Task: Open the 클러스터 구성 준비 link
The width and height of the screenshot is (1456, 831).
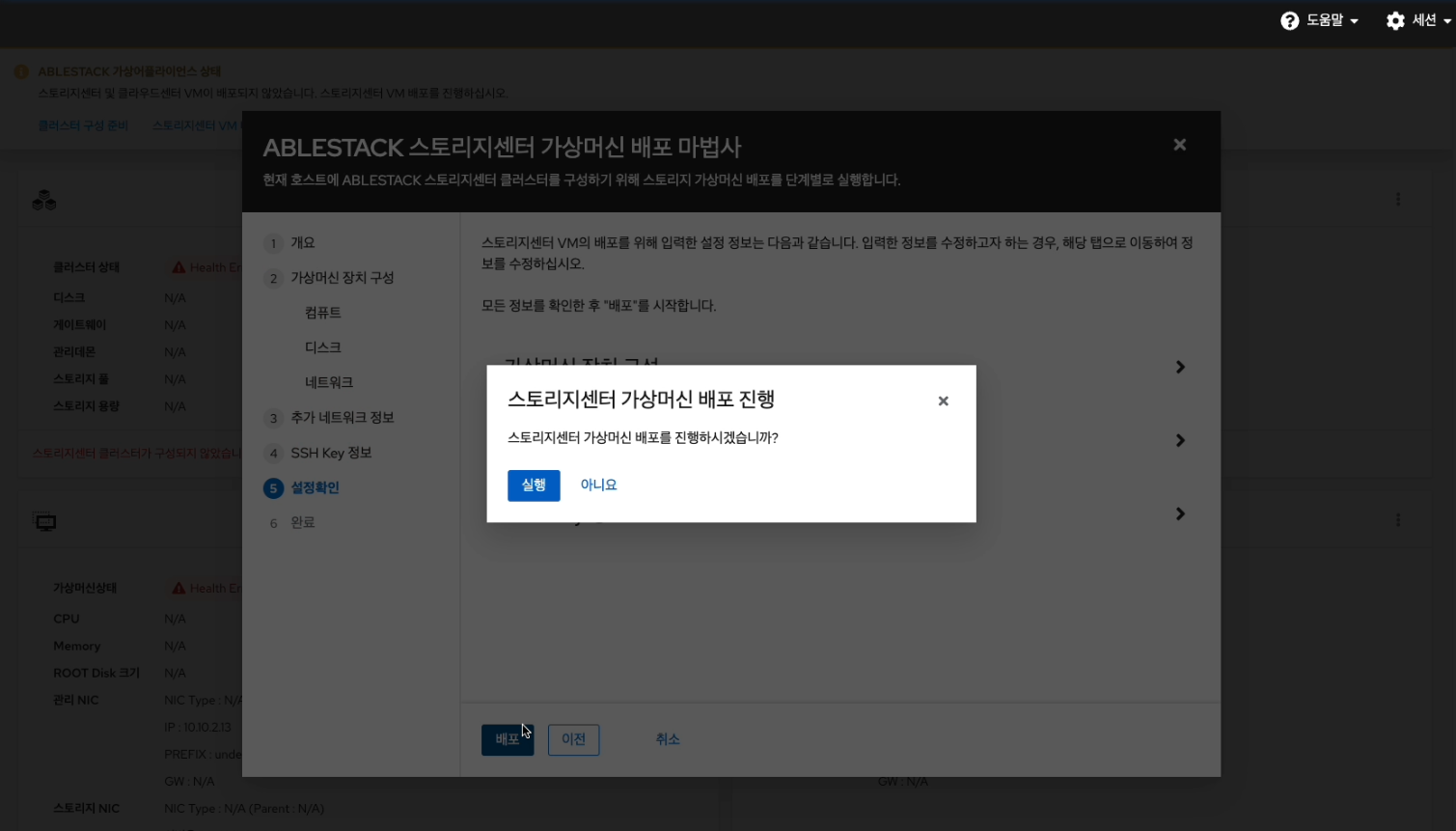Action: click(x=83, y=125)
